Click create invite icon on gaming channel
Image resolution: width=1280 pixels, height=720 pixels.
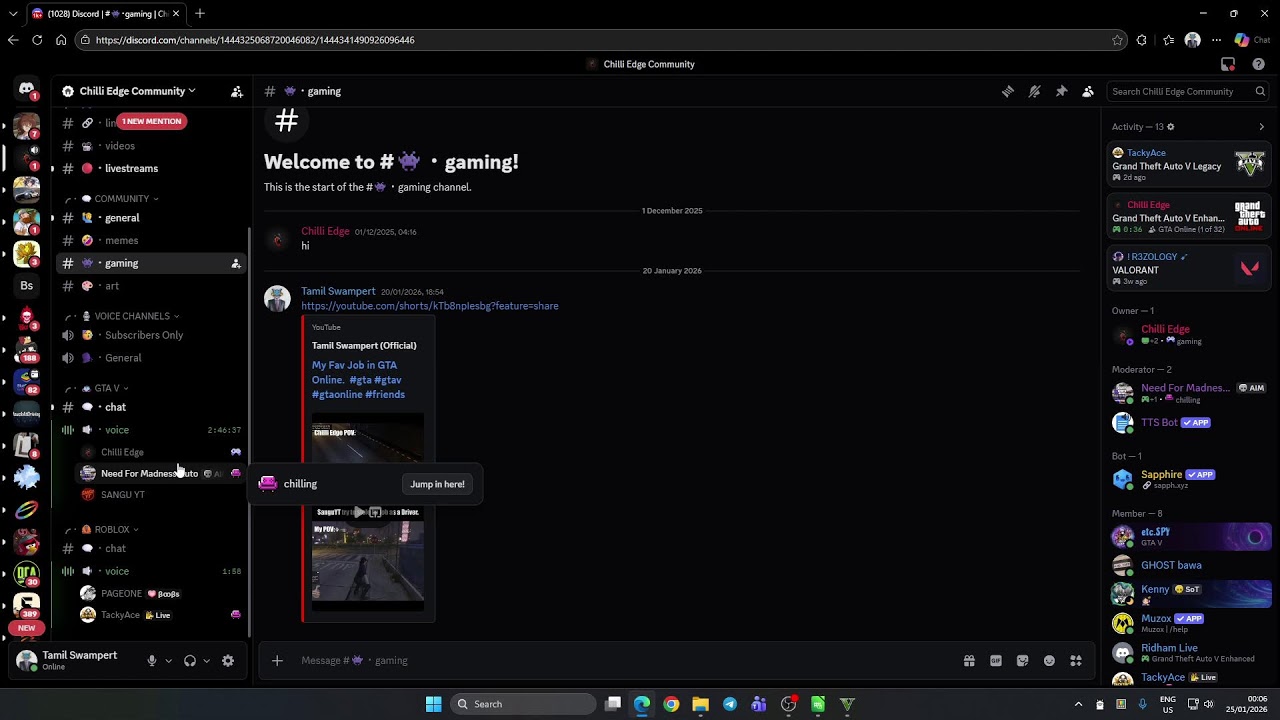click(236, 263)
